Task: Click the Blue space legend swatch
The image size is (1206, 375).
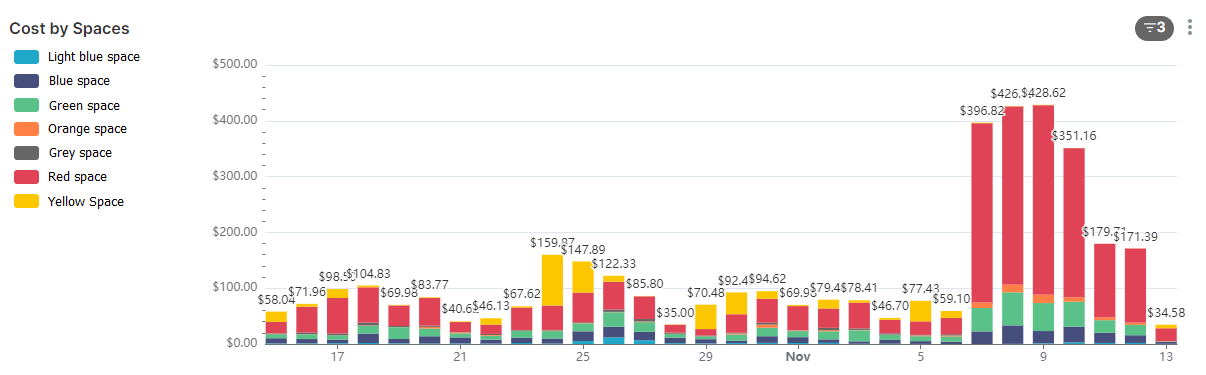Action: [x=27, y=81]
